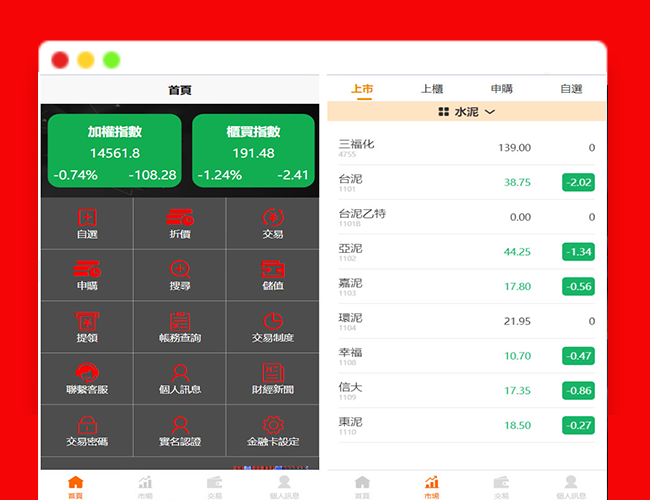Switch to the 申購 tab
The width and height of the screenshot is (650, 500).
tap(502, 89)
